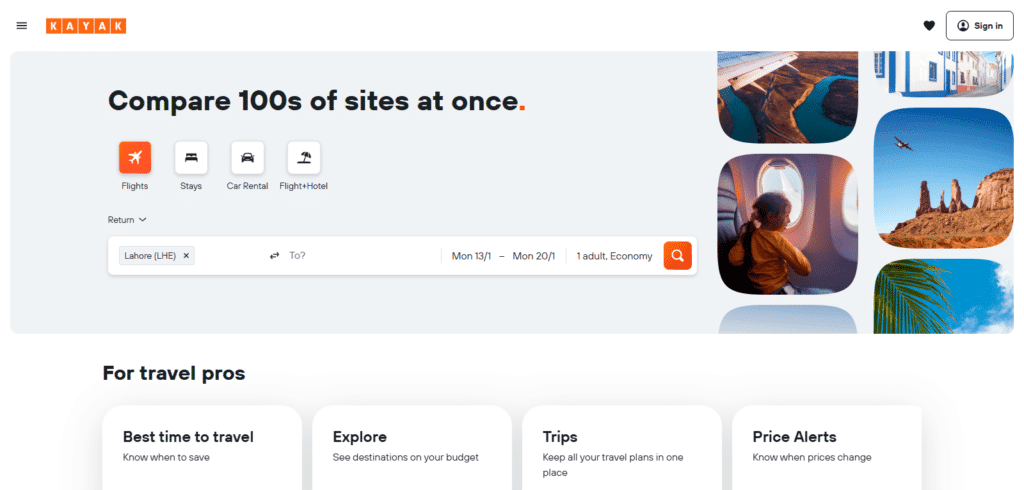Open departure date Mon 13/1
1024x490 pixels.
[x=471, y=256]
